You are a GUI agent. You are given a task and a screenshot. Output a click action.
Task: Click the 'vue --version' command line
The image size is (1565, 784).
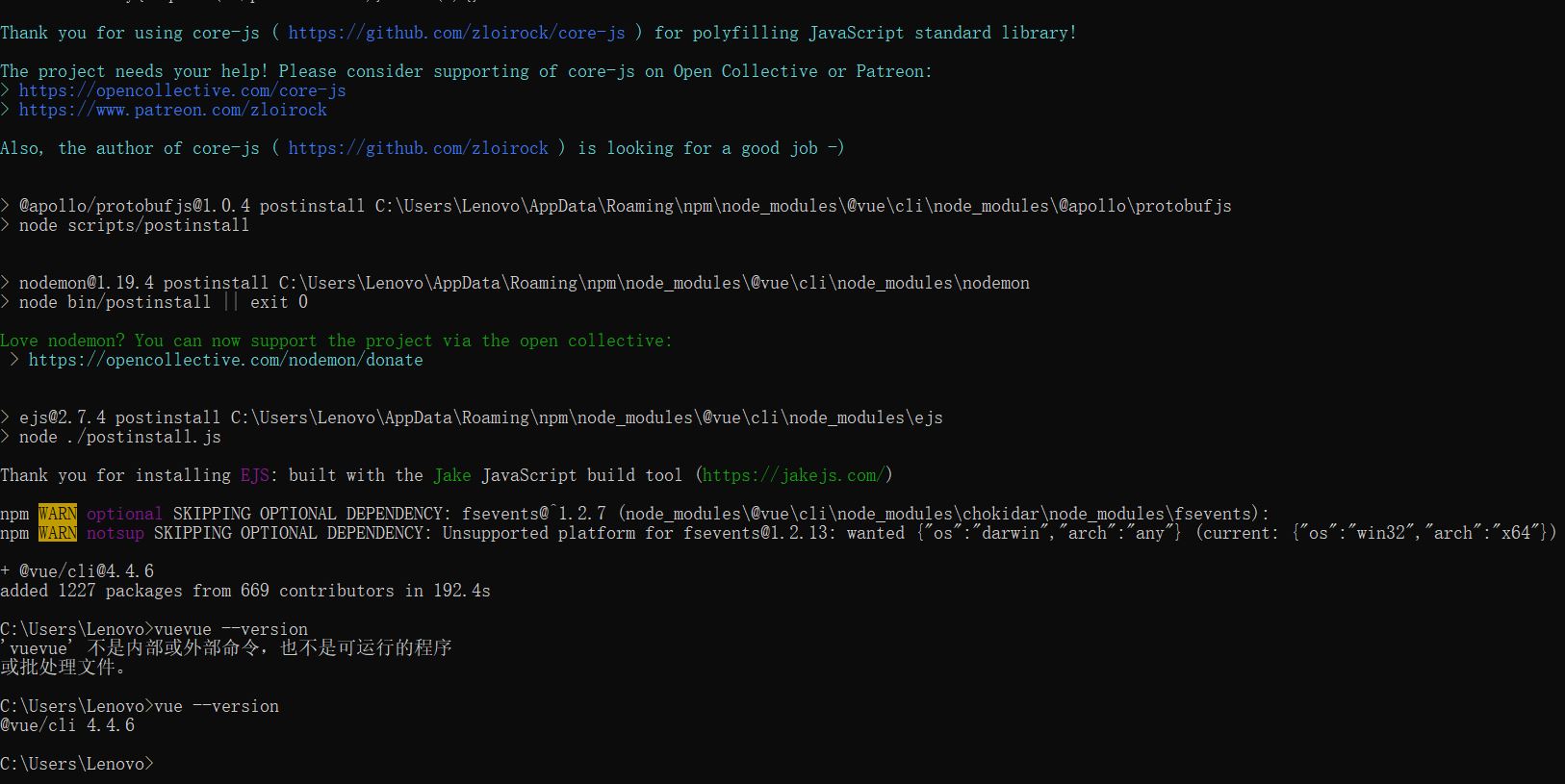(140, 706)
